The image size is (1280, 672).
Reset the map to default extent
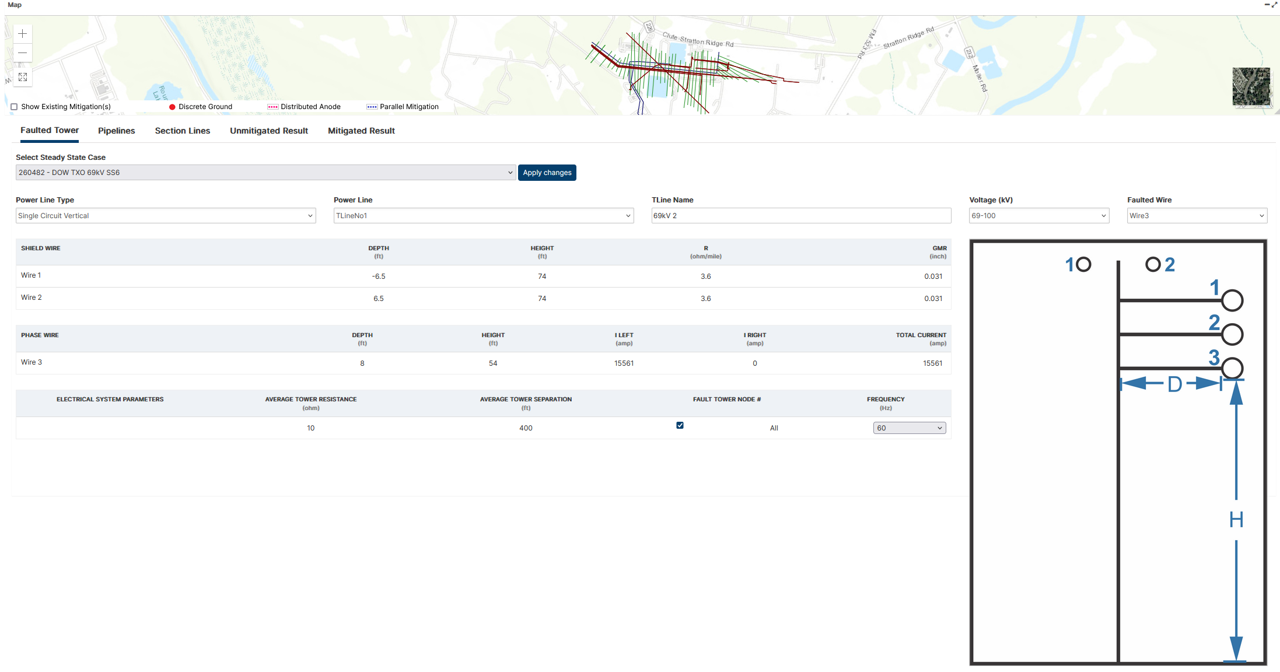[21, 76]
